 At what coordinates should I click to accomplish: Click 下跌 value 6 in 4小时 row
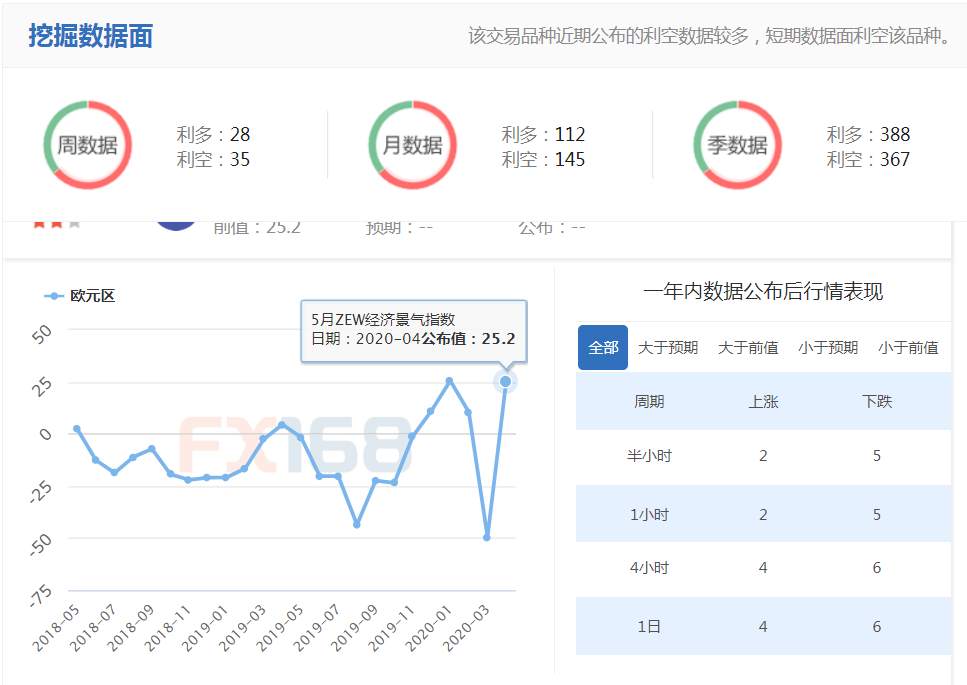point(877,567)
